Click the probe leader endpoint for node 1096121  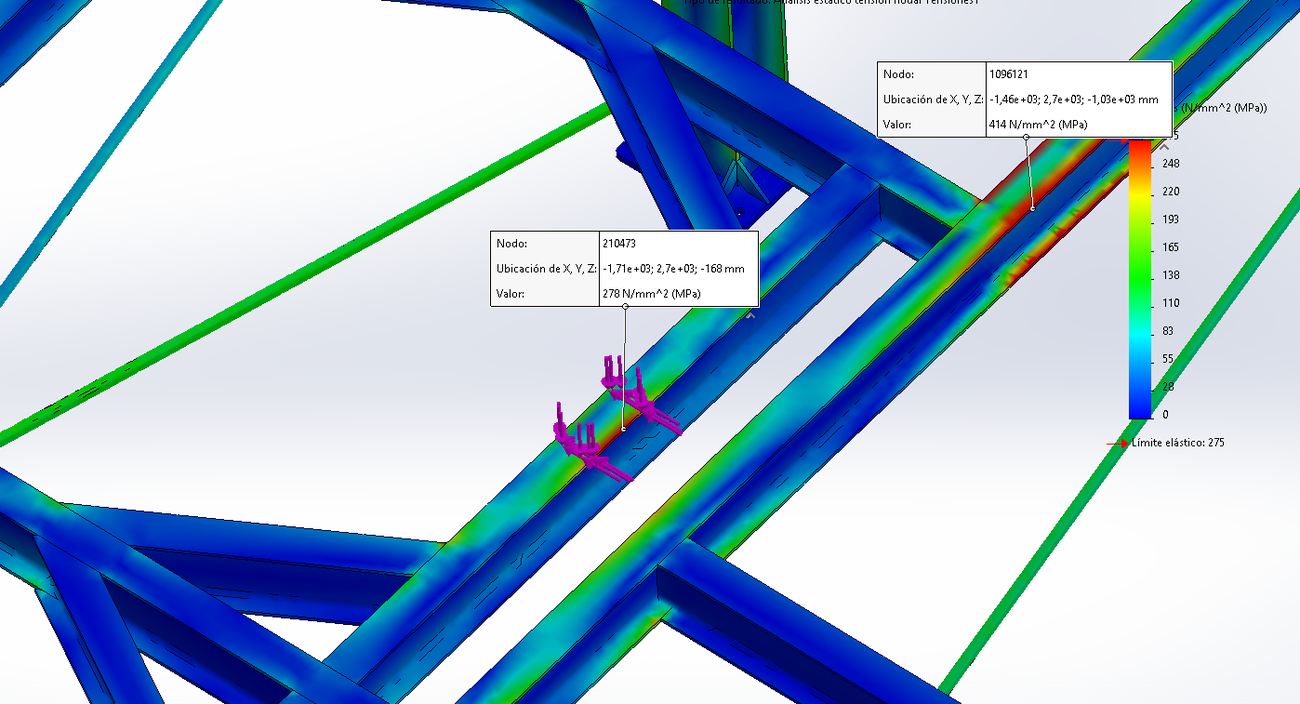tap(1032, 208)
